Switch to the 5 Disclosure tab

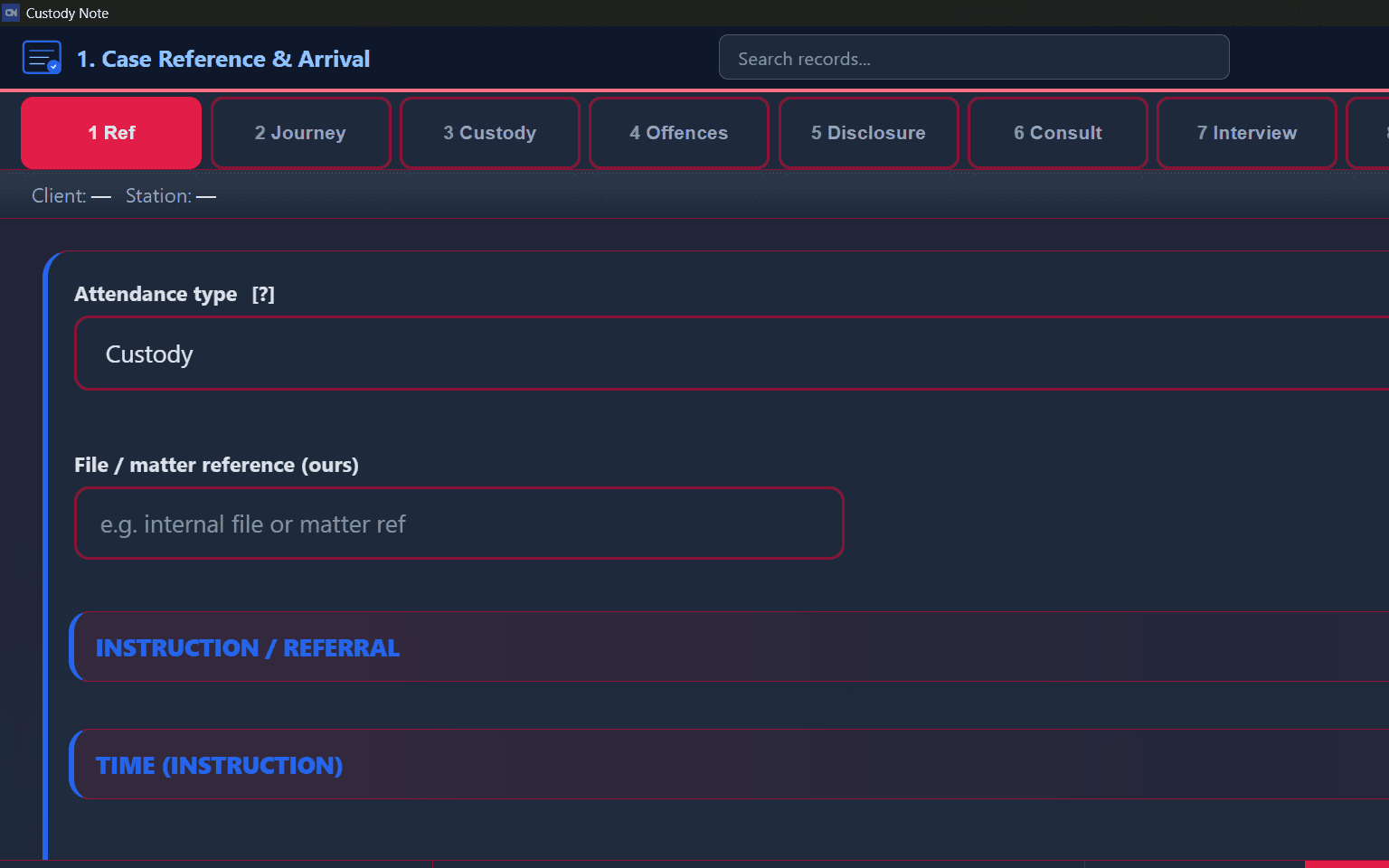coord(868,132)
